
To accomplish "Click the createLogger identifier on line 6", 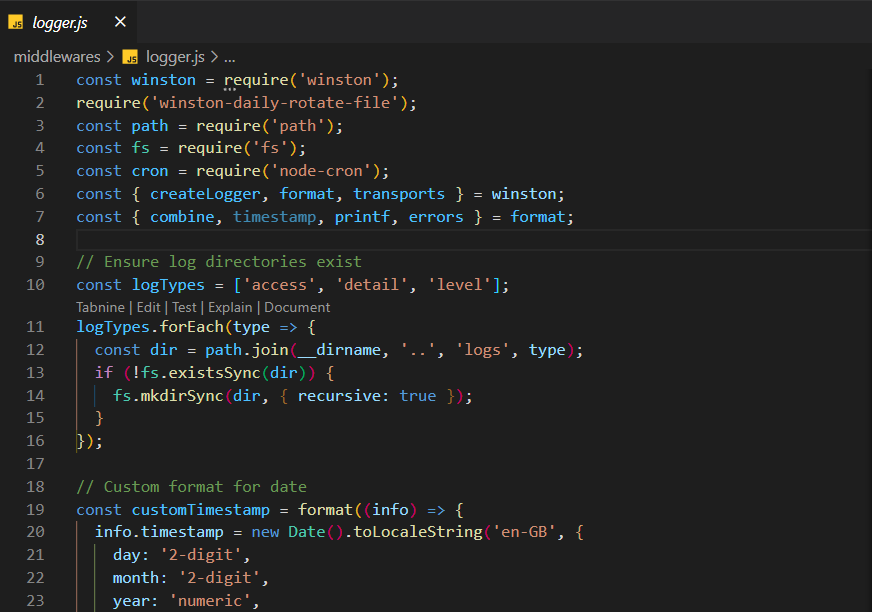I will [205, 193].
